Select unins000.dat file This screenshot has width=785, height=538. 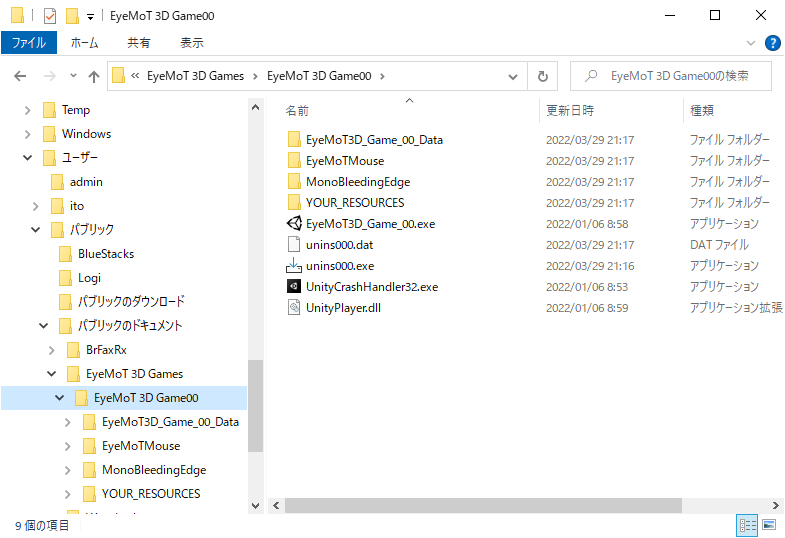coord(339,245)
